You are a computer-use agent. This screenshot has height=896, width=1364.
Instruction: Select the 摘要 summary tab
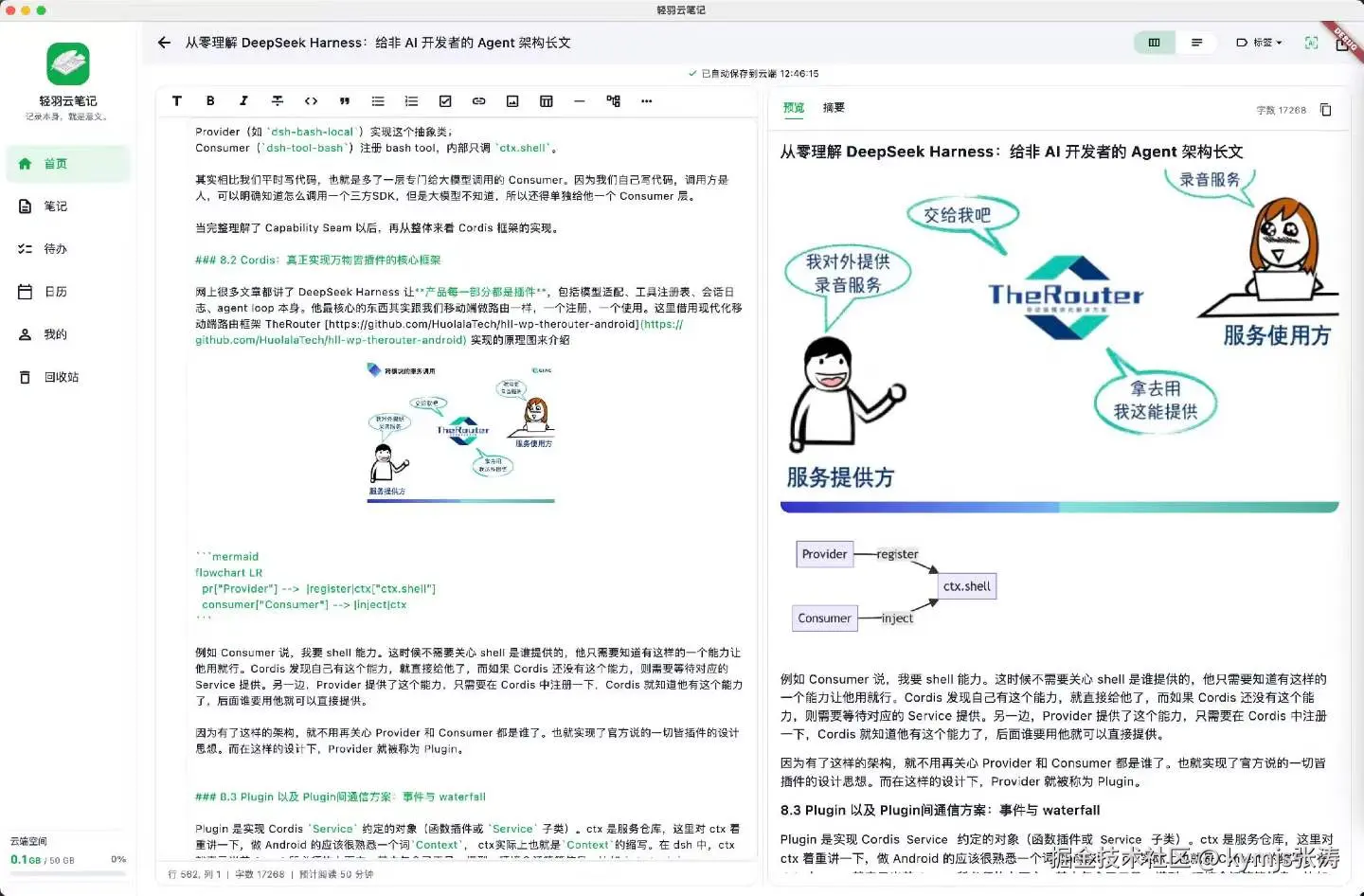pyautogui.click(x=834, y=108)
